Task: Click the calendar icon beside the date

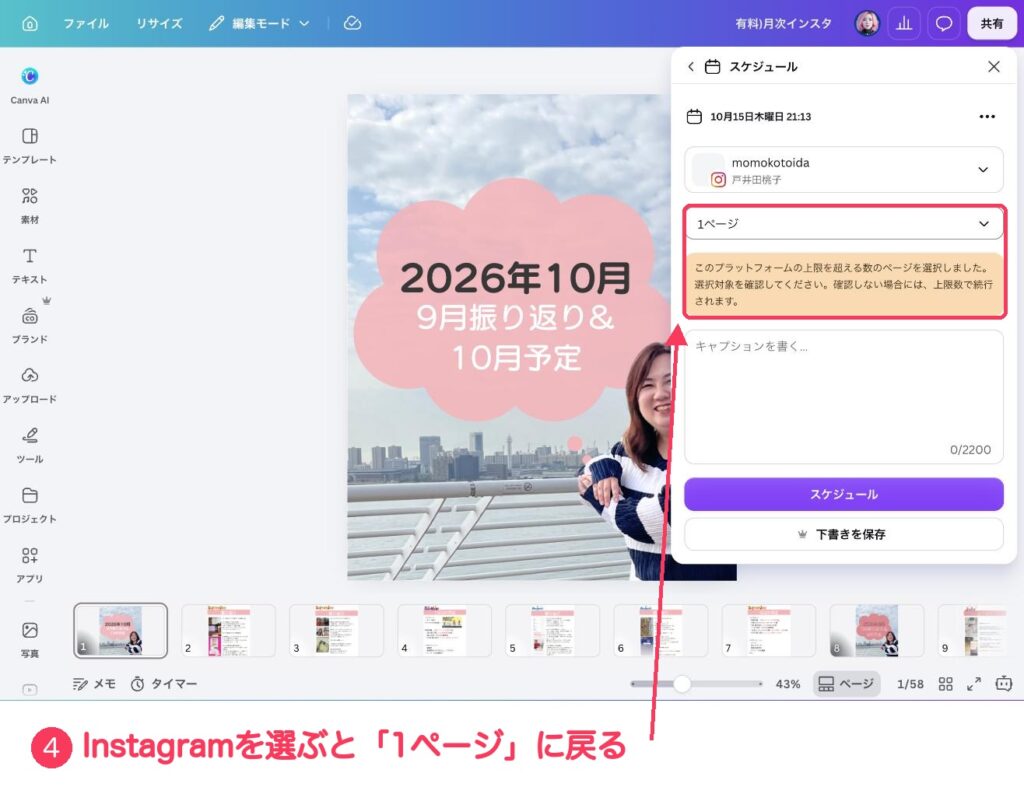Action: [694, 116]
